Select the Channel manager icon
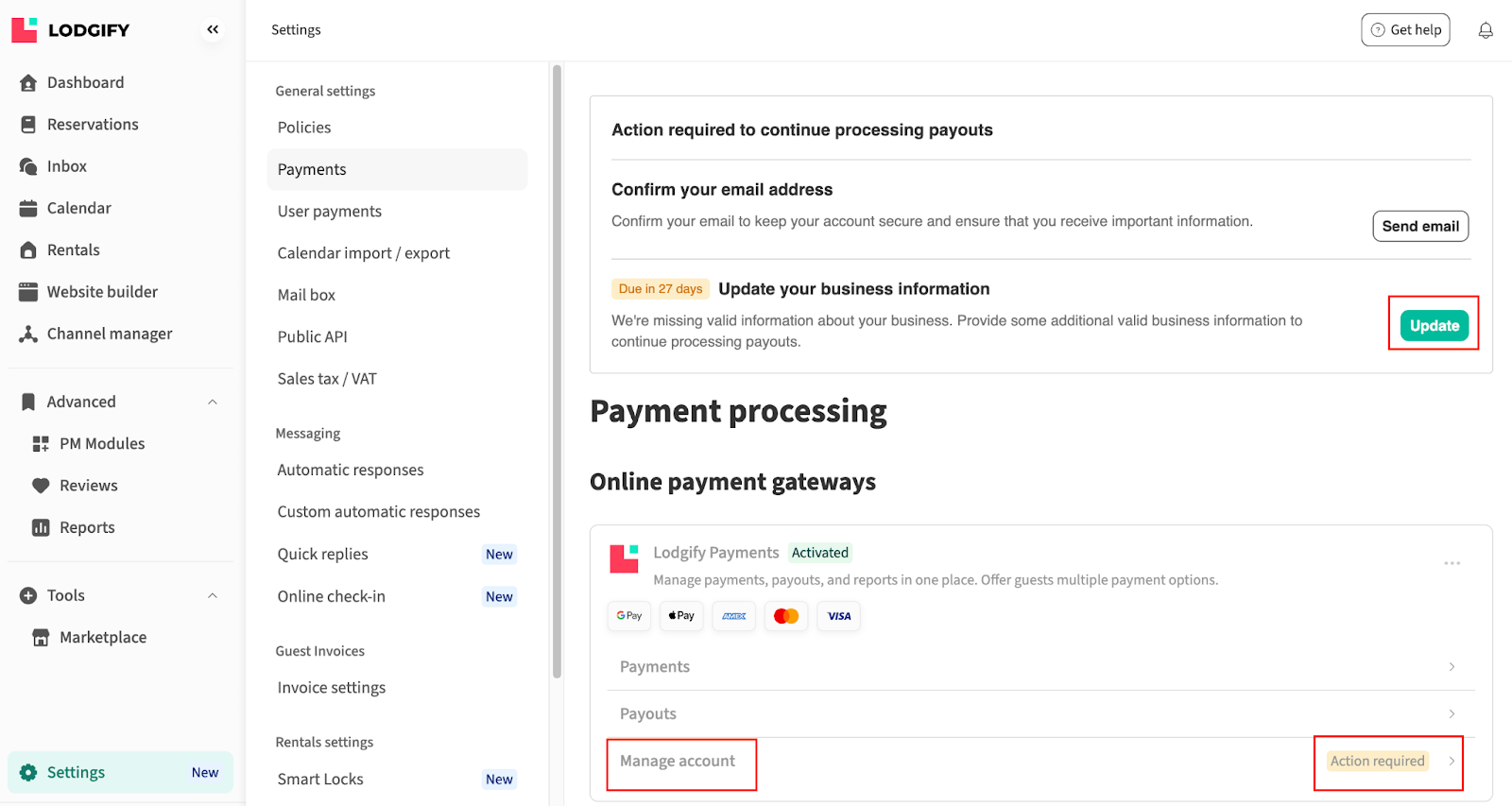Screen dimensions: 1512x806 28,334
